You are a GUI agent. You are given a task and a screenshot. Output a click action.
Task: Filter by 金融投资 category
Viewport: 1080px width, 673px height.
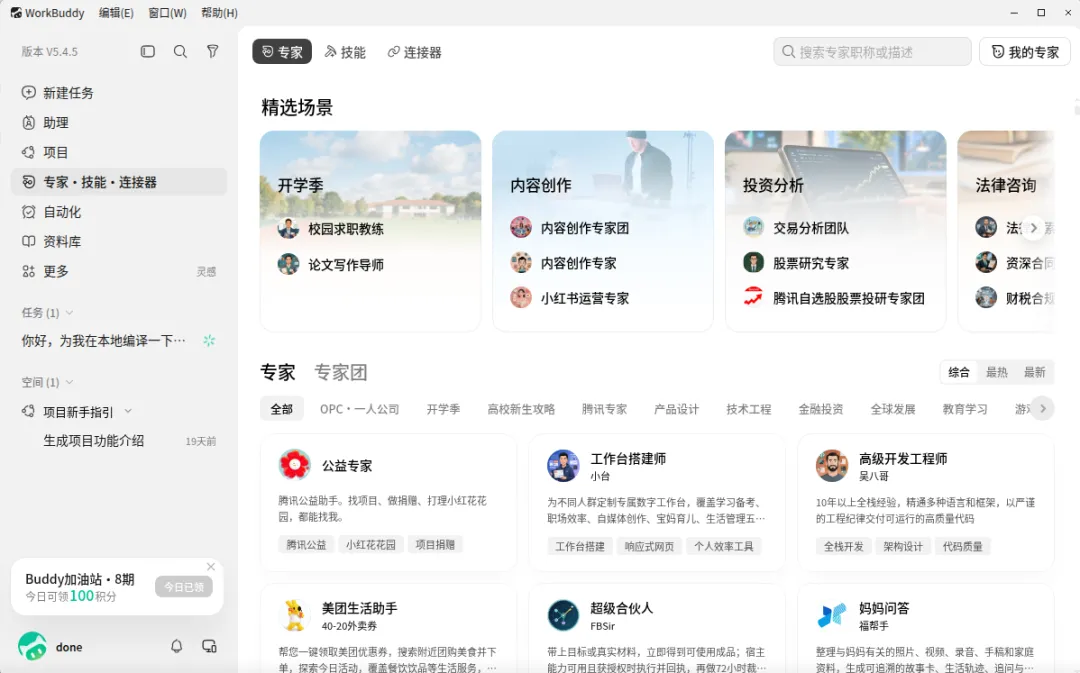coord(821,409)
